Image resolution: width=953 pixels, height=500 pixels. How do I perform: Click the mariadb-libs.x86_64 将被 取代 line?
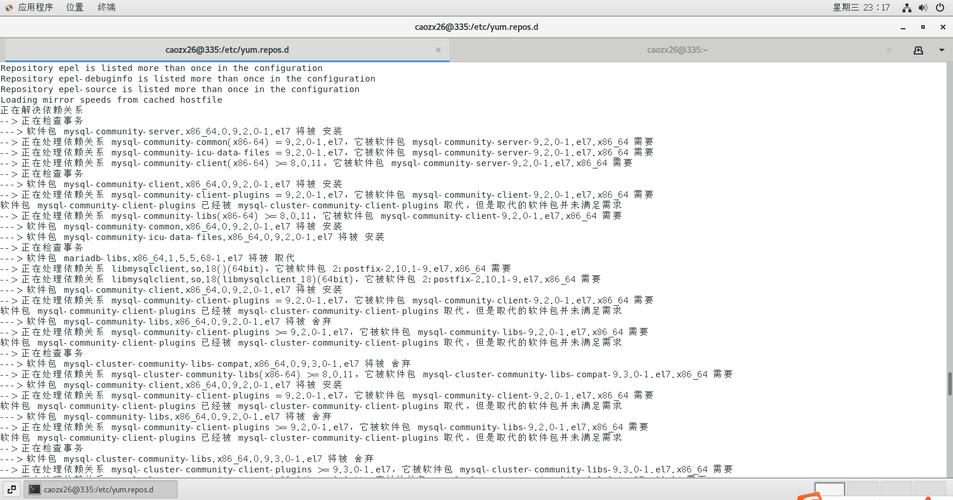(148, 258)
